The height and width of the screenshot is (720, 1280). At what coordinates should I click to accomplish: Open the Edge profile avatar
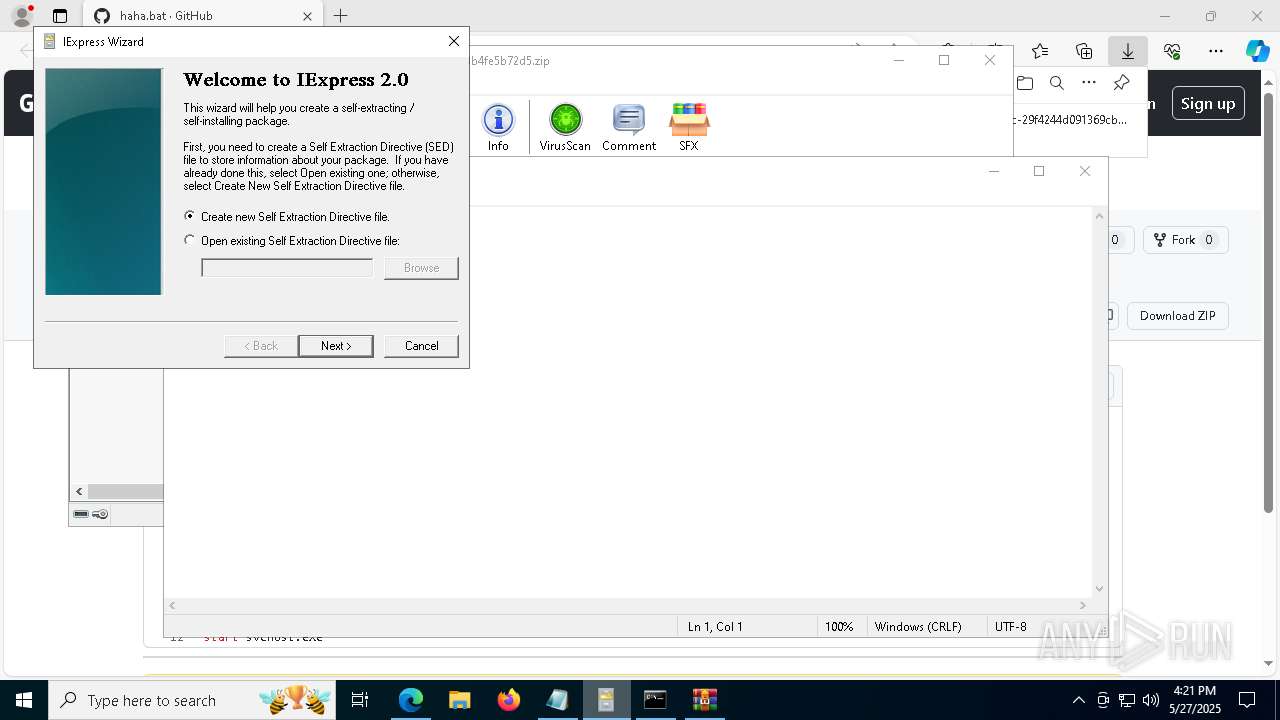(x=22, y=16)
